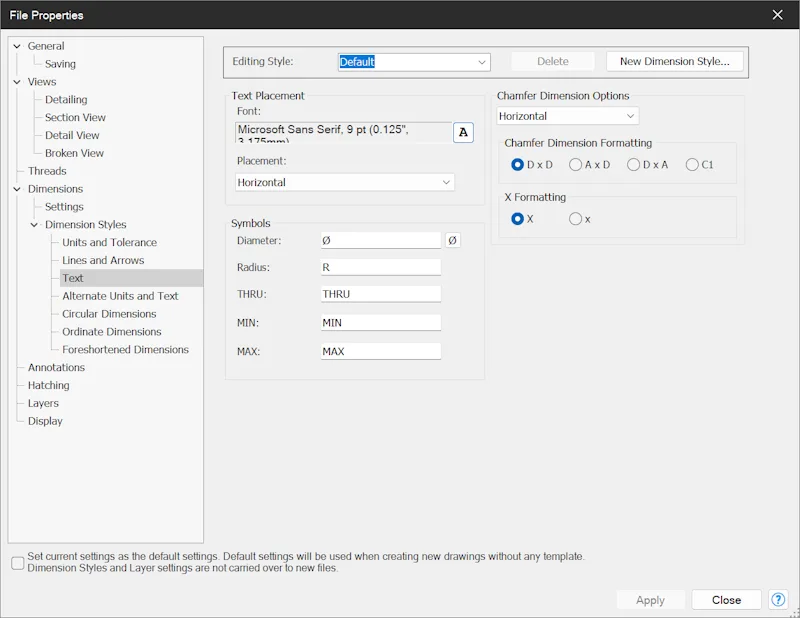This screenshot has width=800, height=618.
Task: Go to the Hatching page
Action: (x=48, y=385)
